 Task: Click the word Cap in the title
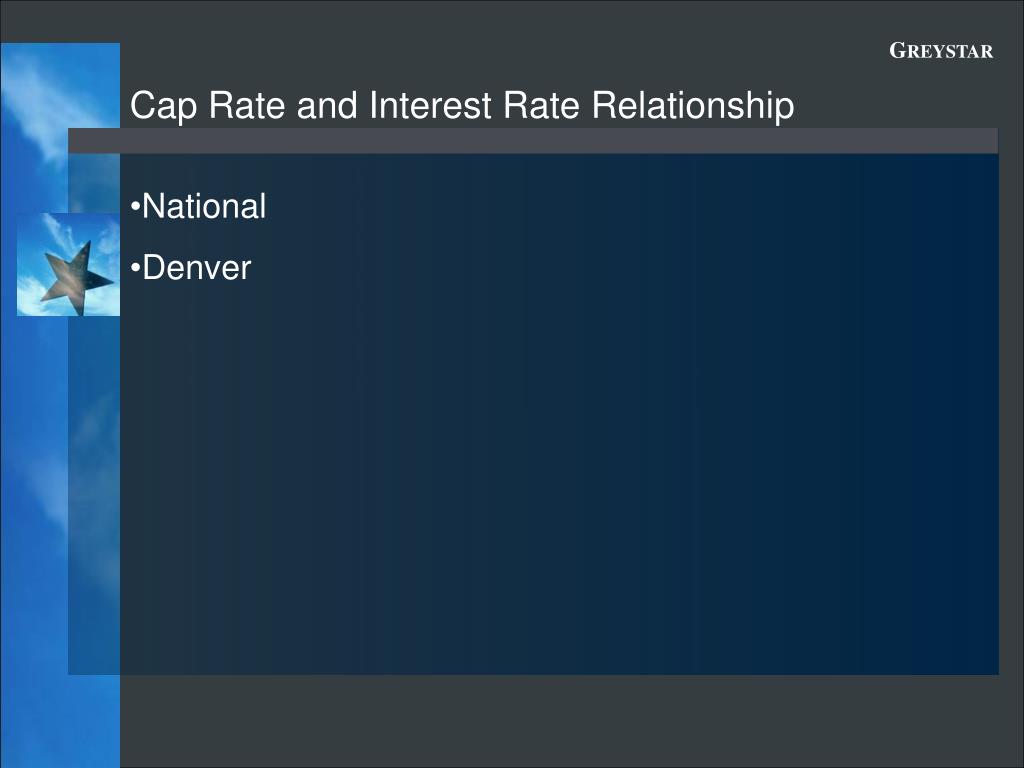click(163, 106)
